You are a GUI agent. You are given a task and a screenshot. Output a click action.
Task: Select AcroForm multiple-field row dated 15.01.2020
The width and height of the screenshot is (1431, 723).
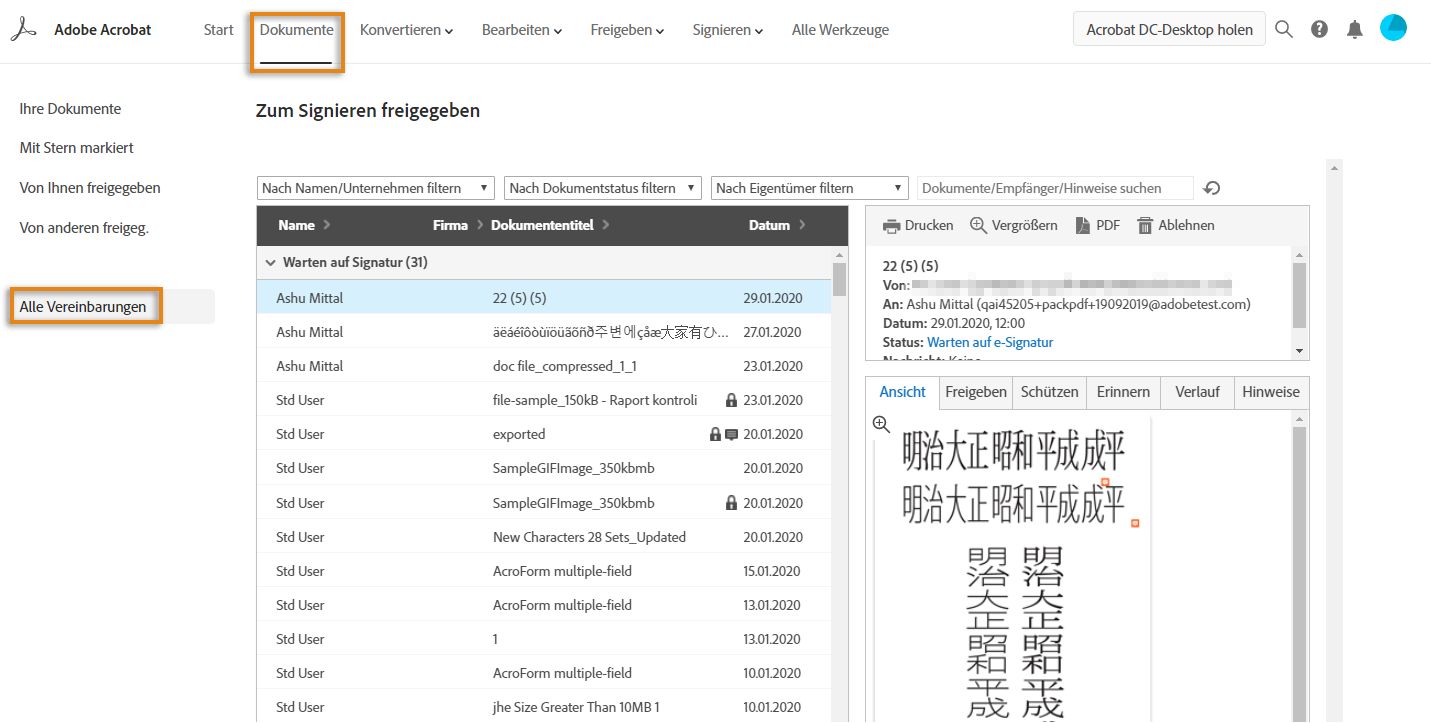544,571
